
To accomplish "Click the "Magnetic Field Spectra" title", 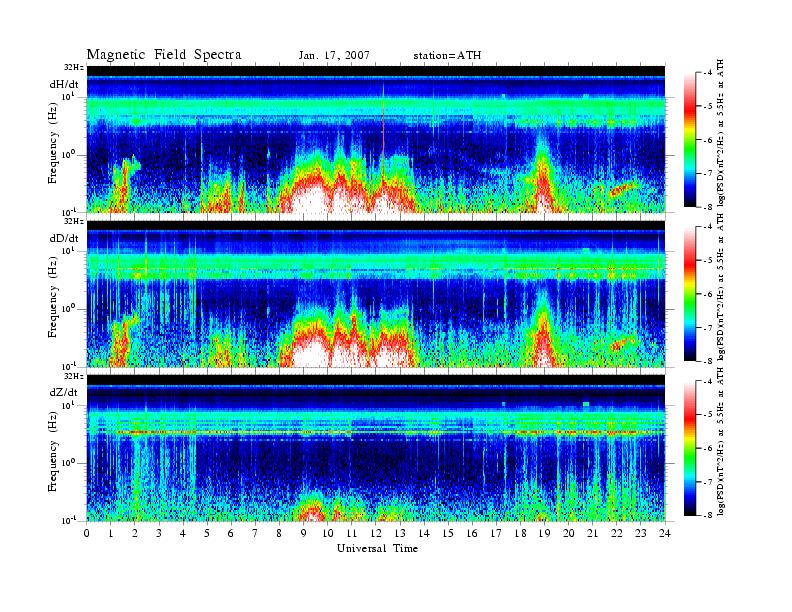I will click(x=164, y=55).
